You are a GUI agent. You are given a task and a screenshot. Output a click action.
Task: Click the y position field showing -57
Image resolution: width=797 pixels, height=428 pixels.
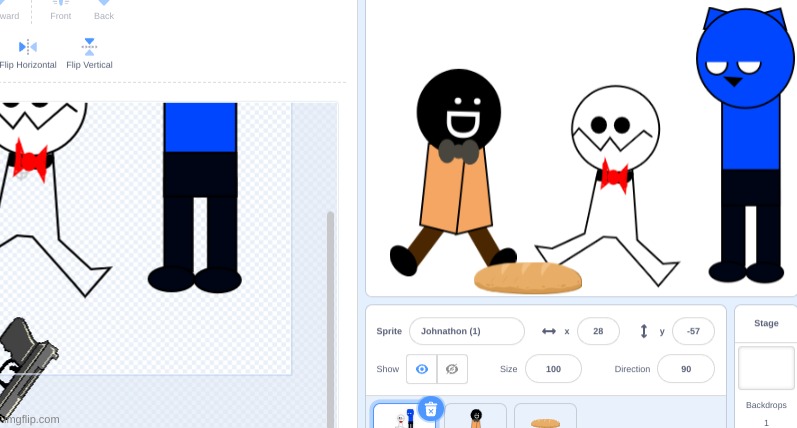coord(693,331)
